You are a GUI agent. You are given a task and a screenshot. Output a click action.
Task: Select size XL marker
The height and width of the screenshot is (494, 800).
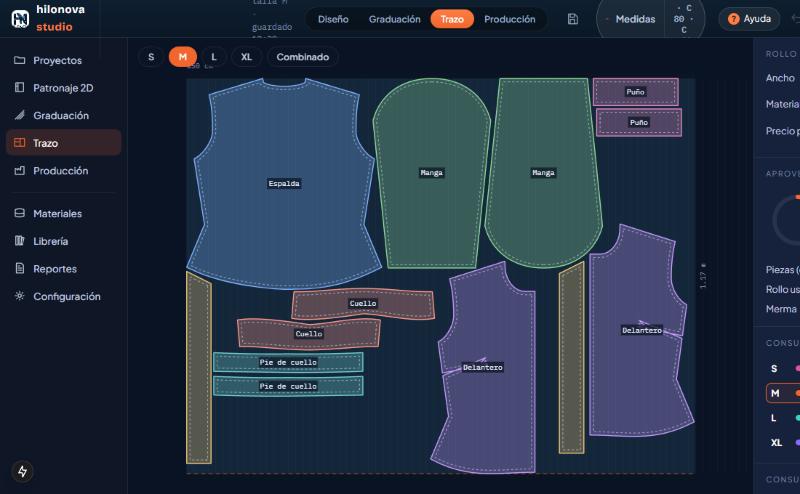[246, 57]
